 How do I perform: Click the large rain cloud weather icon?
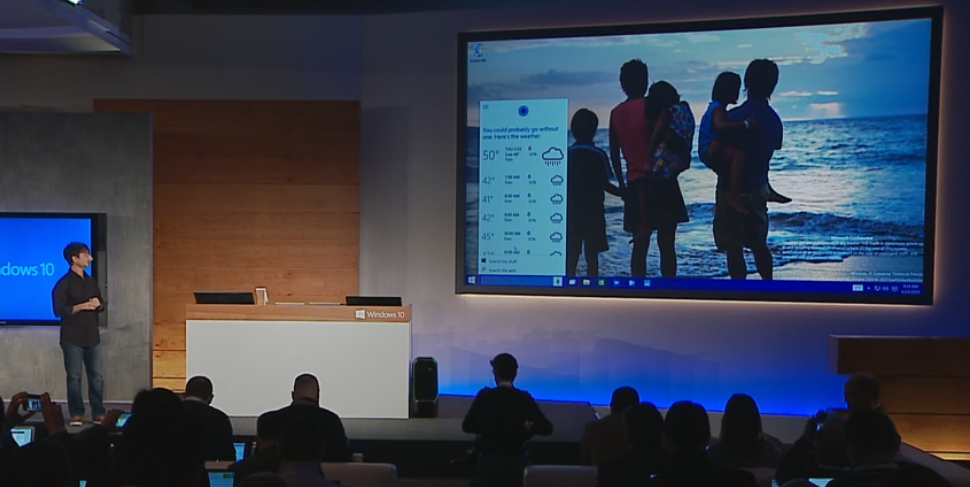pos(552,155)
